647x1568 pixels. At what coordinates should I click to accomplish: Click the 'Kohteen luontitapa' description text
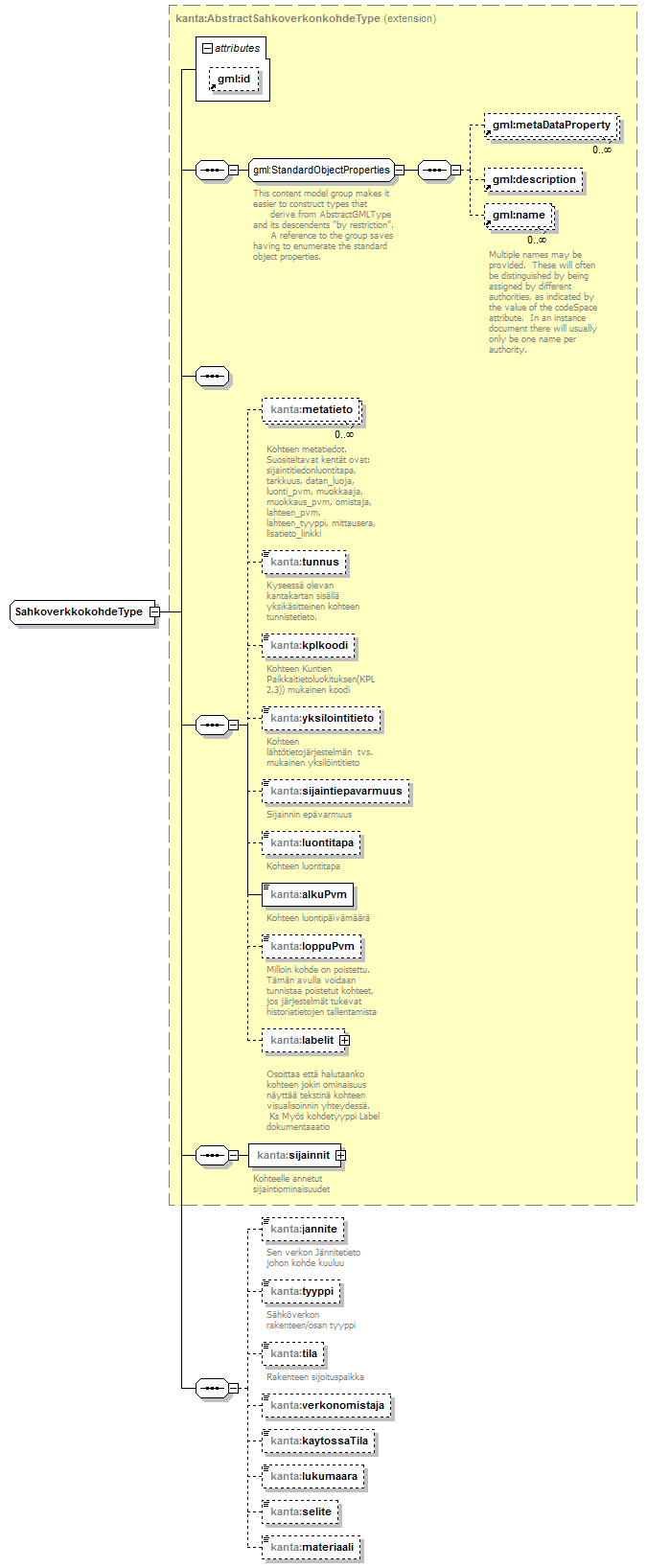(304, 866)
